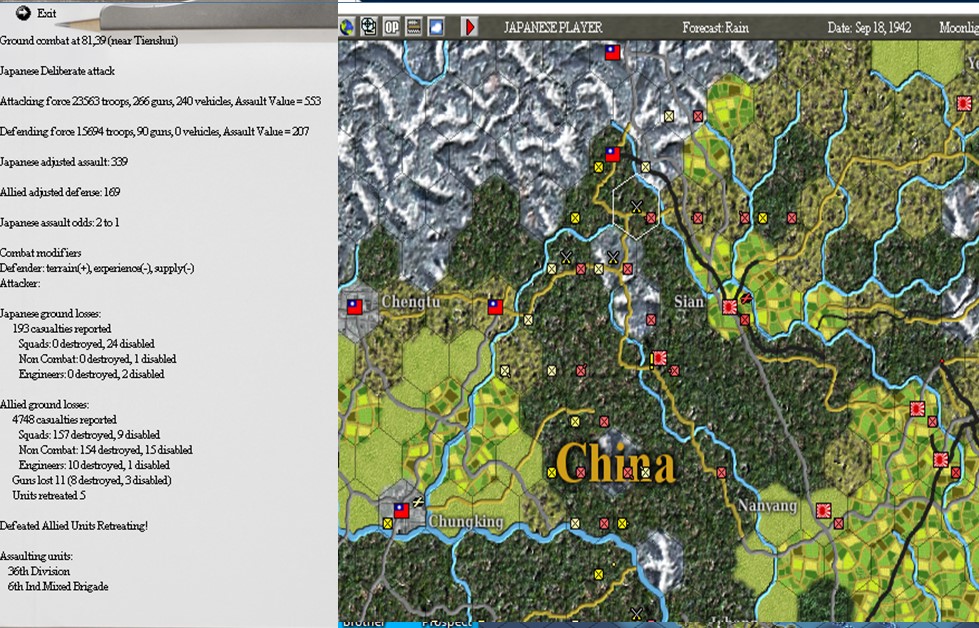Click the Defending force 15694 troops line
Image resolution: width=979 pixels, height=628 pixels.
154,131
